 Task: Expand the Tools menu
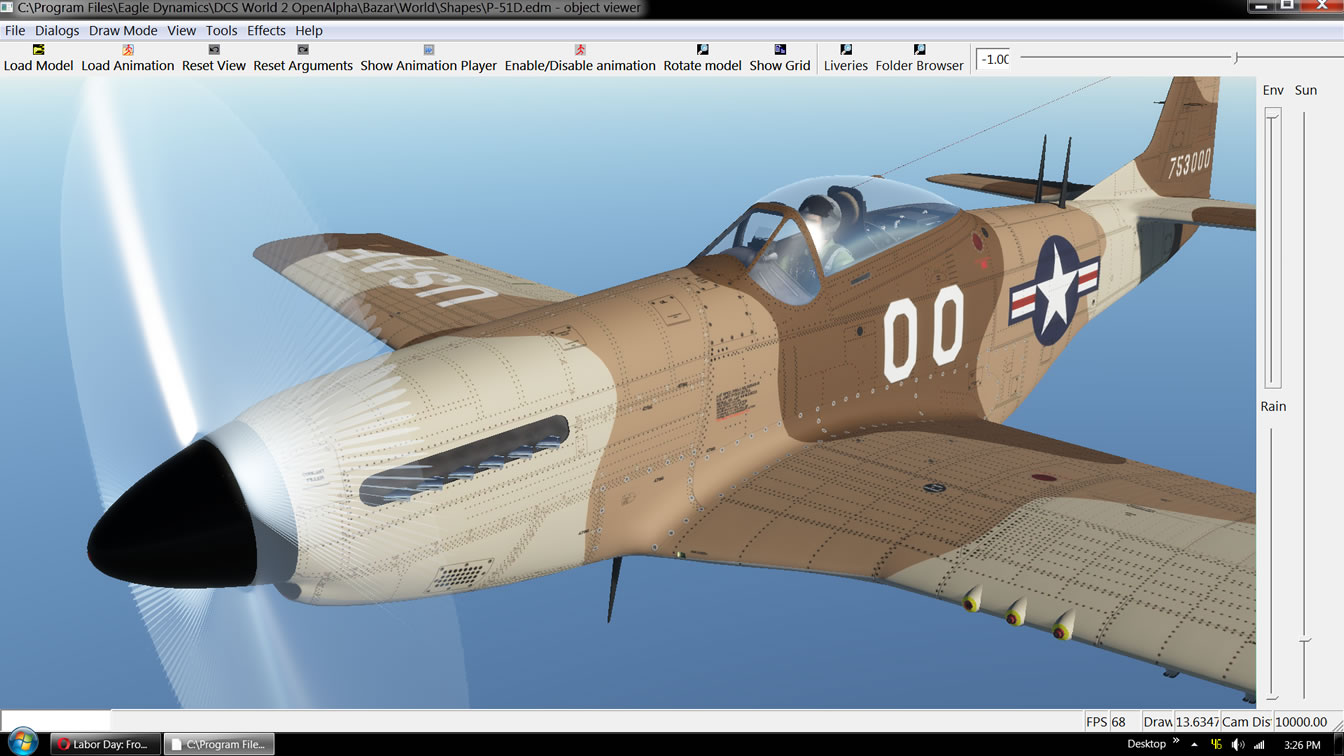(221, 31)
